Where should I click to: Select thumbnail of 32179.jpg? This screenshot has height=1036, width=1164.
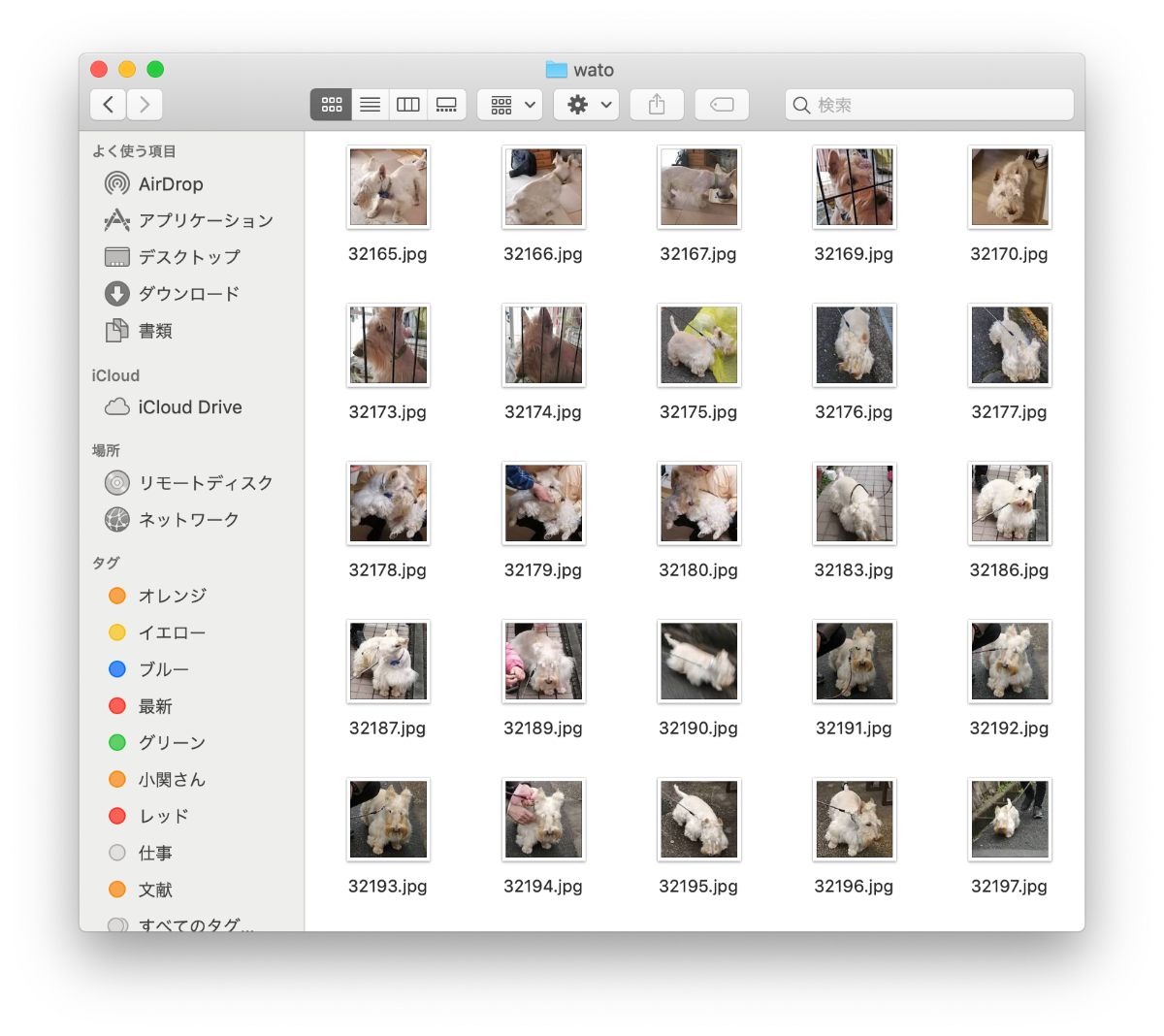(x=543, y=503)
